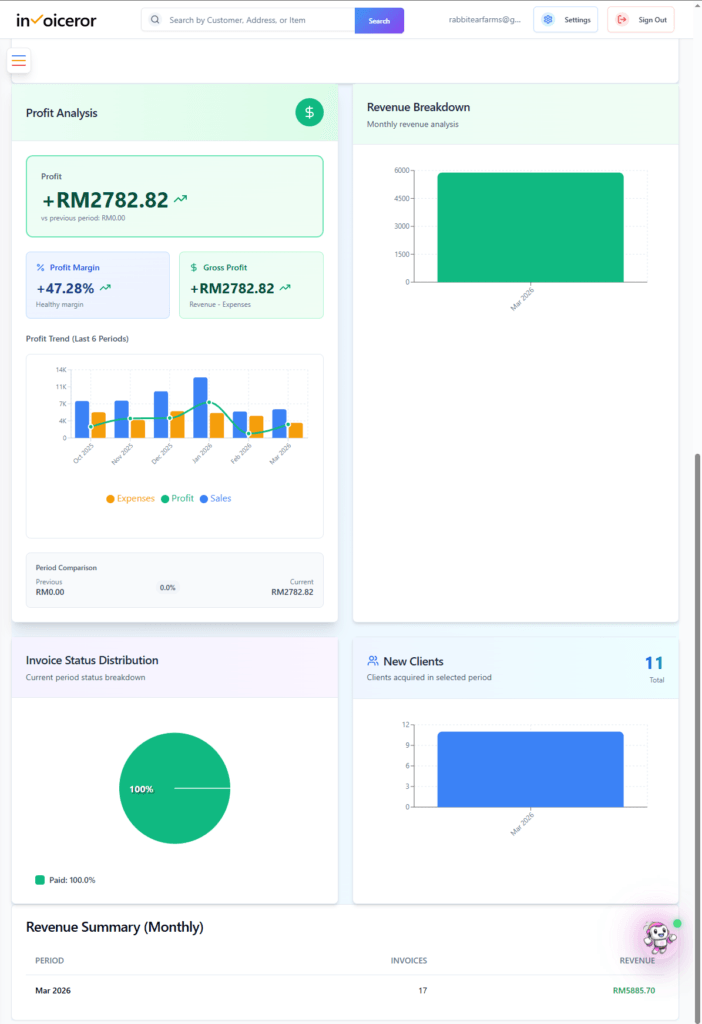This screenshot has width=702, height=1024.
Task: Click the Paid: 100.0% legend text
Action: 72,880
